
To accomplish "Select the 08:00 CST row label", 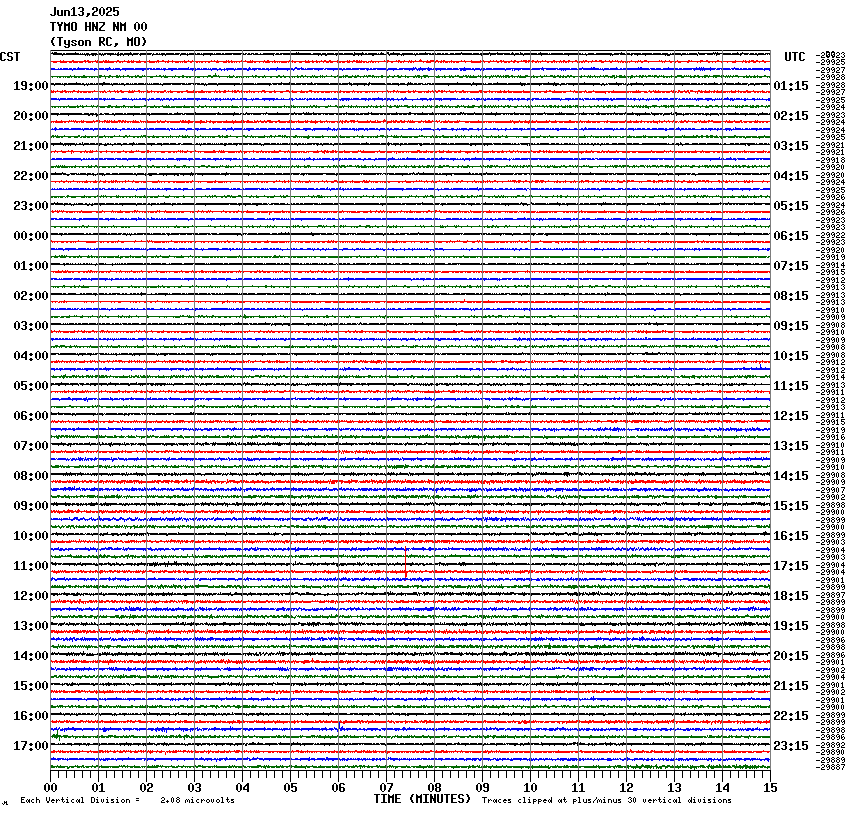I will click(31, 476).
